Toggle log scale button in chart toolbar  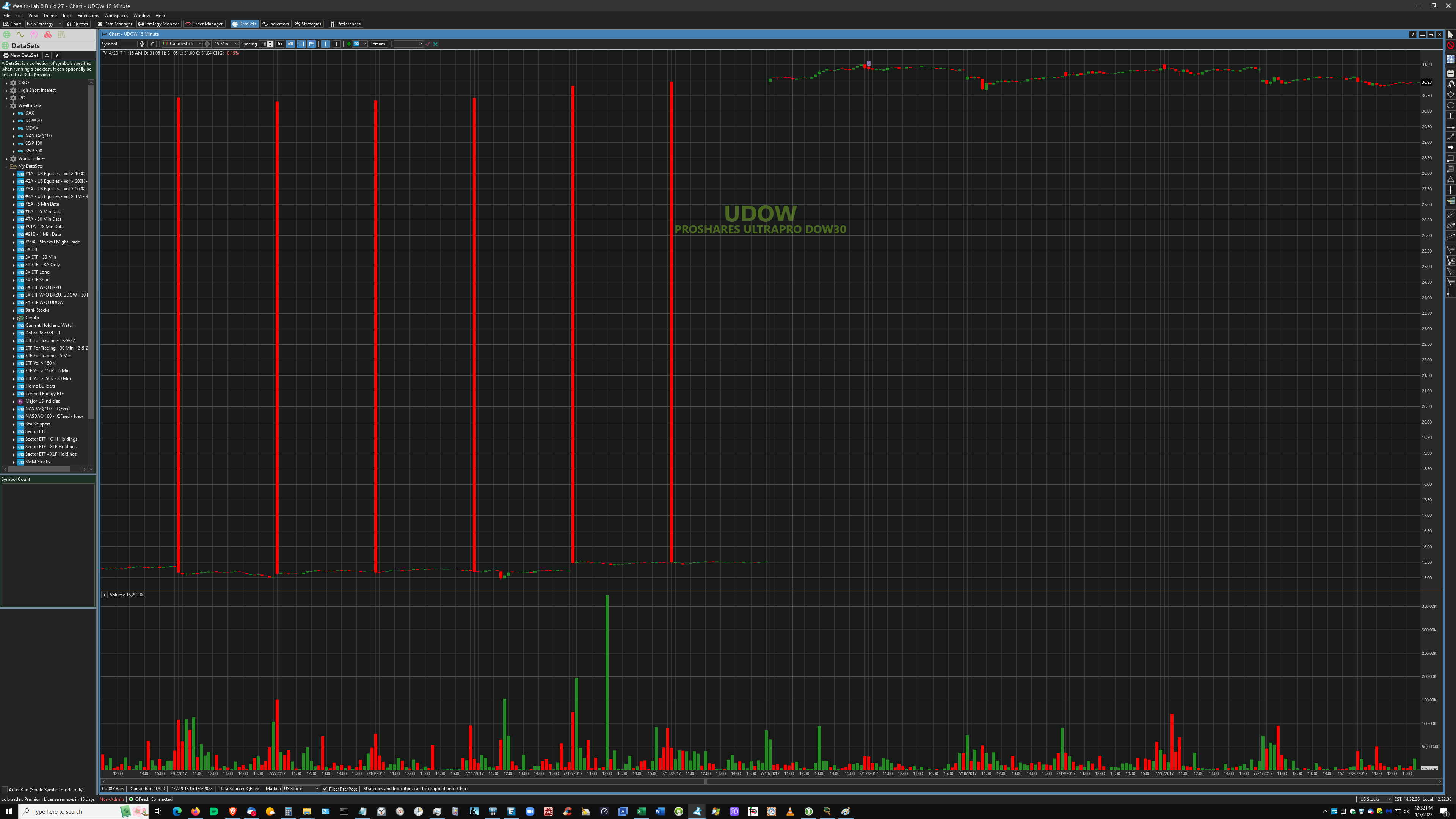[280, 44]
